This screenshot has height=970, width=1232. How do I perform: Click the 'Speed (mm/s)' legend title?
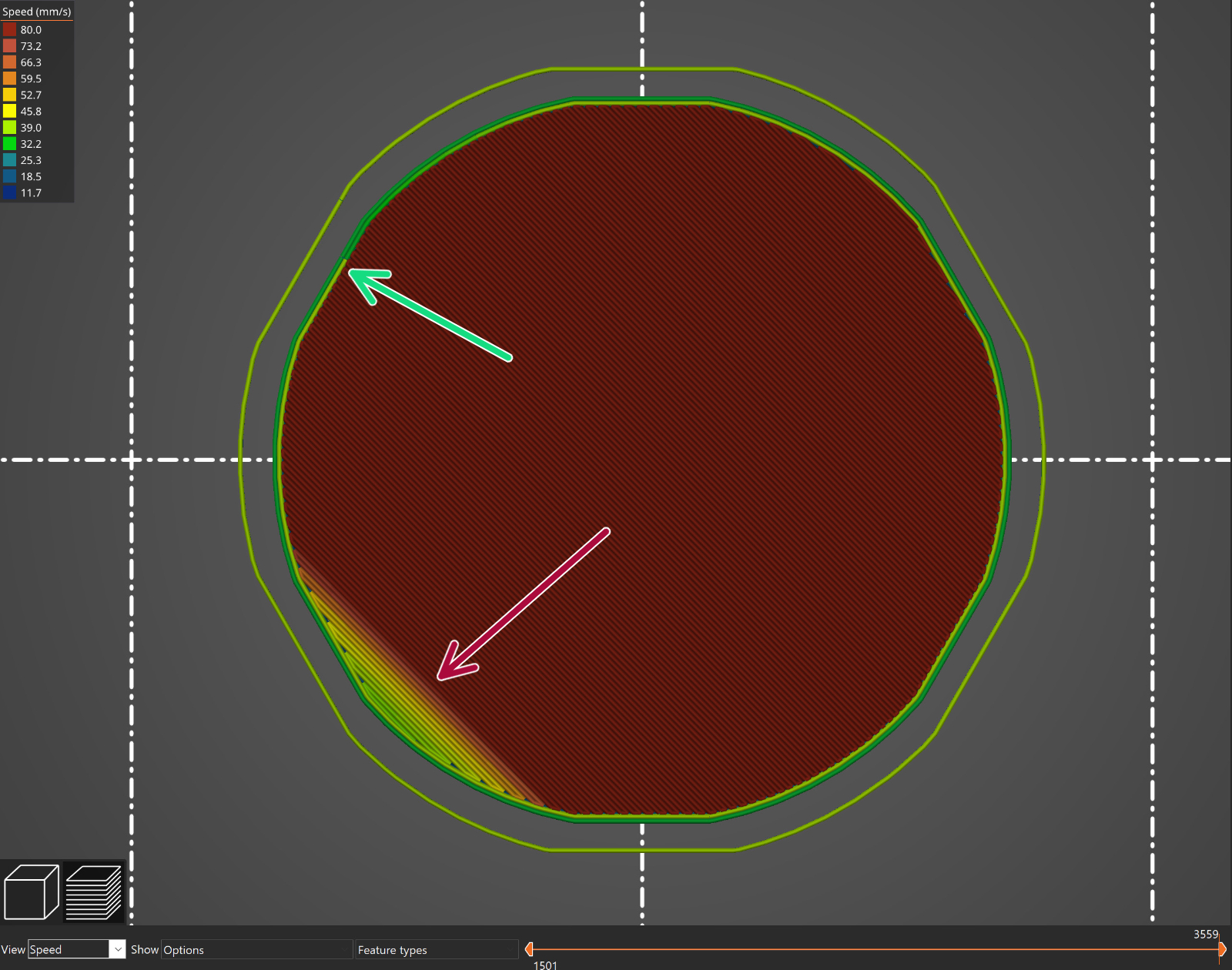[x=37, y=12]
